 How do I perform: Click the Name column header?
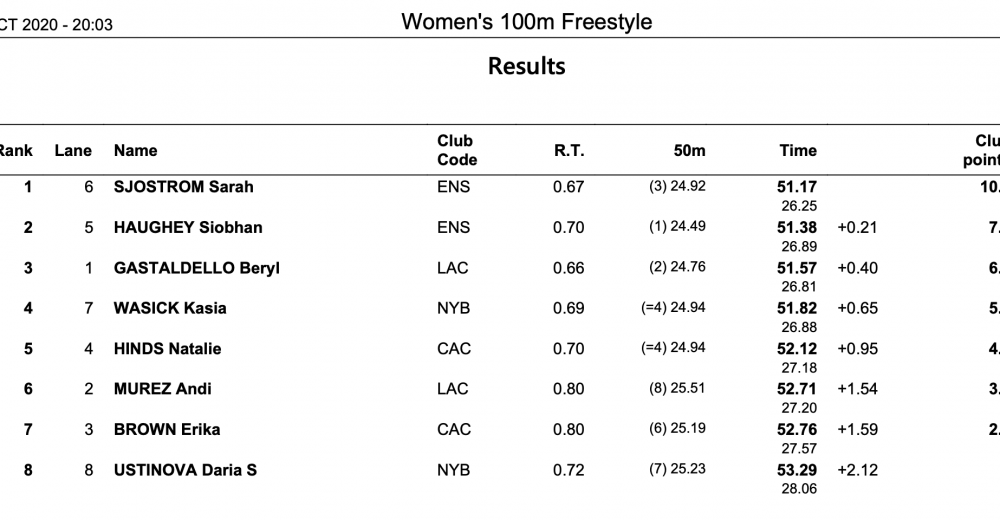pos(135,151)
